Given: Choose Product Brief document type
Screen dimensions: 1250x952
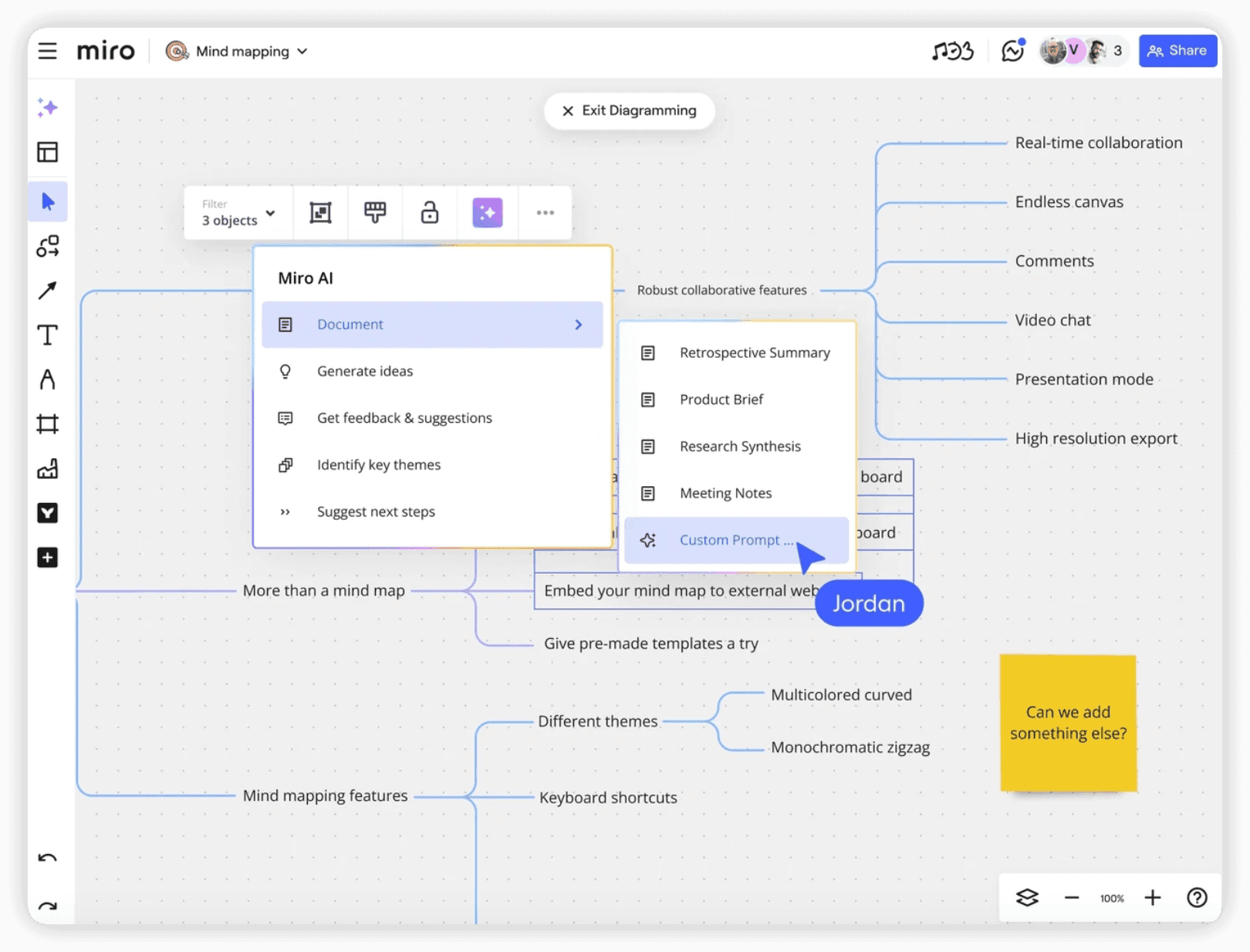Looking at the screenshot, I should point(737,400).
